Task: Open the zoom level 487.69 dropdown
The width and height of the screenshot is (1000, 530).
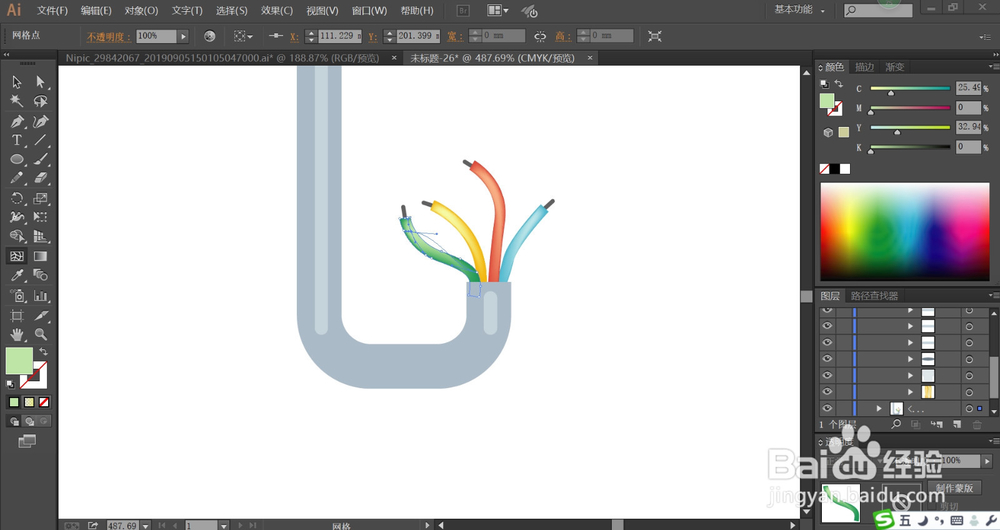Action: point(146,526)
